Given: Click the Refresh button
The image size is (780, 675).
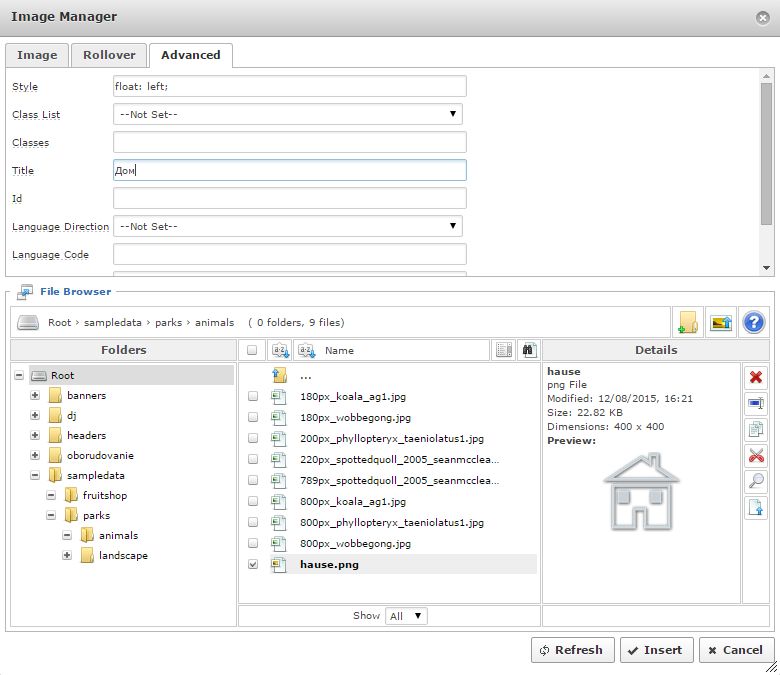Looking at the screenshot, I should (571, 650).
